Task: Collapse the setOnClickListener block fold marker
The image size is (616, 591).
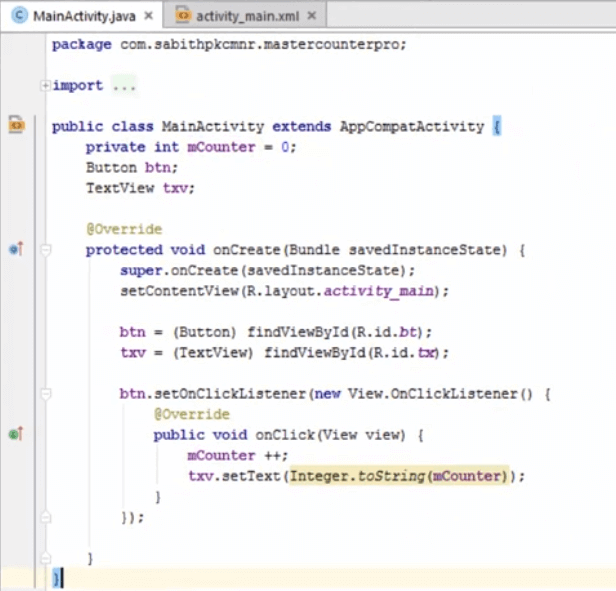Action: point(46,394)
